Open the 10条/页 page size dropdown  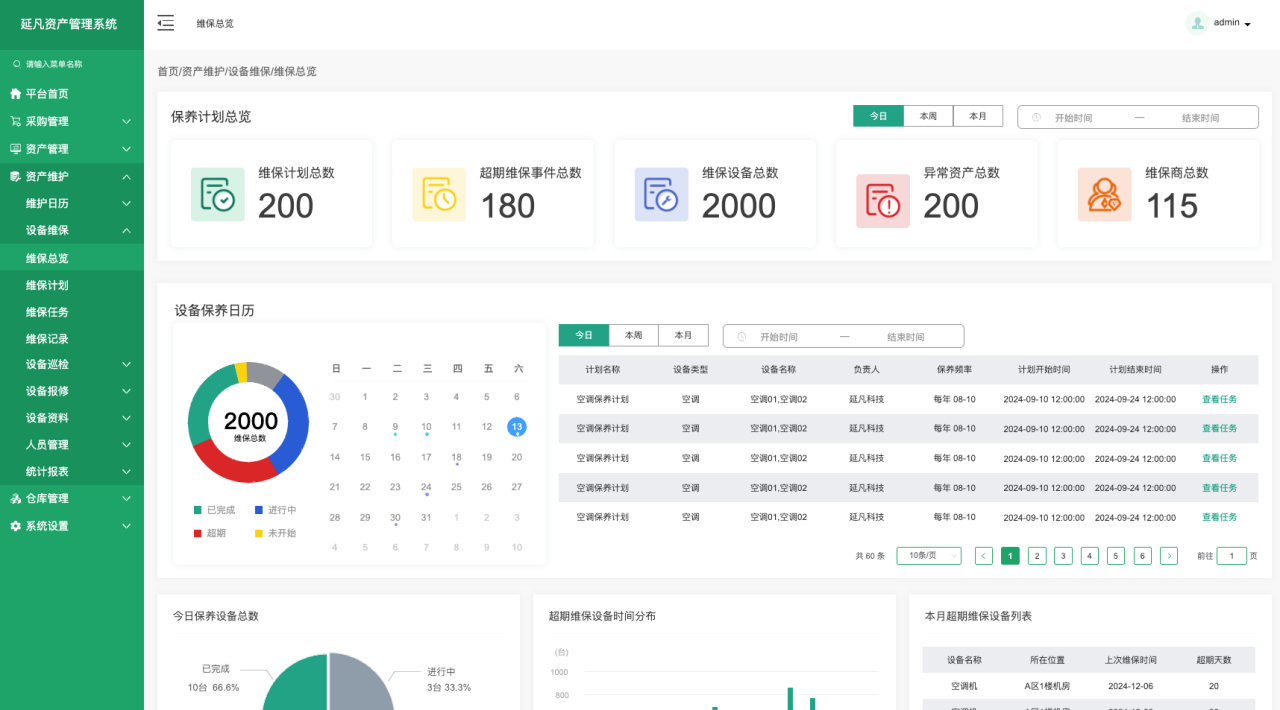[928, 556]
